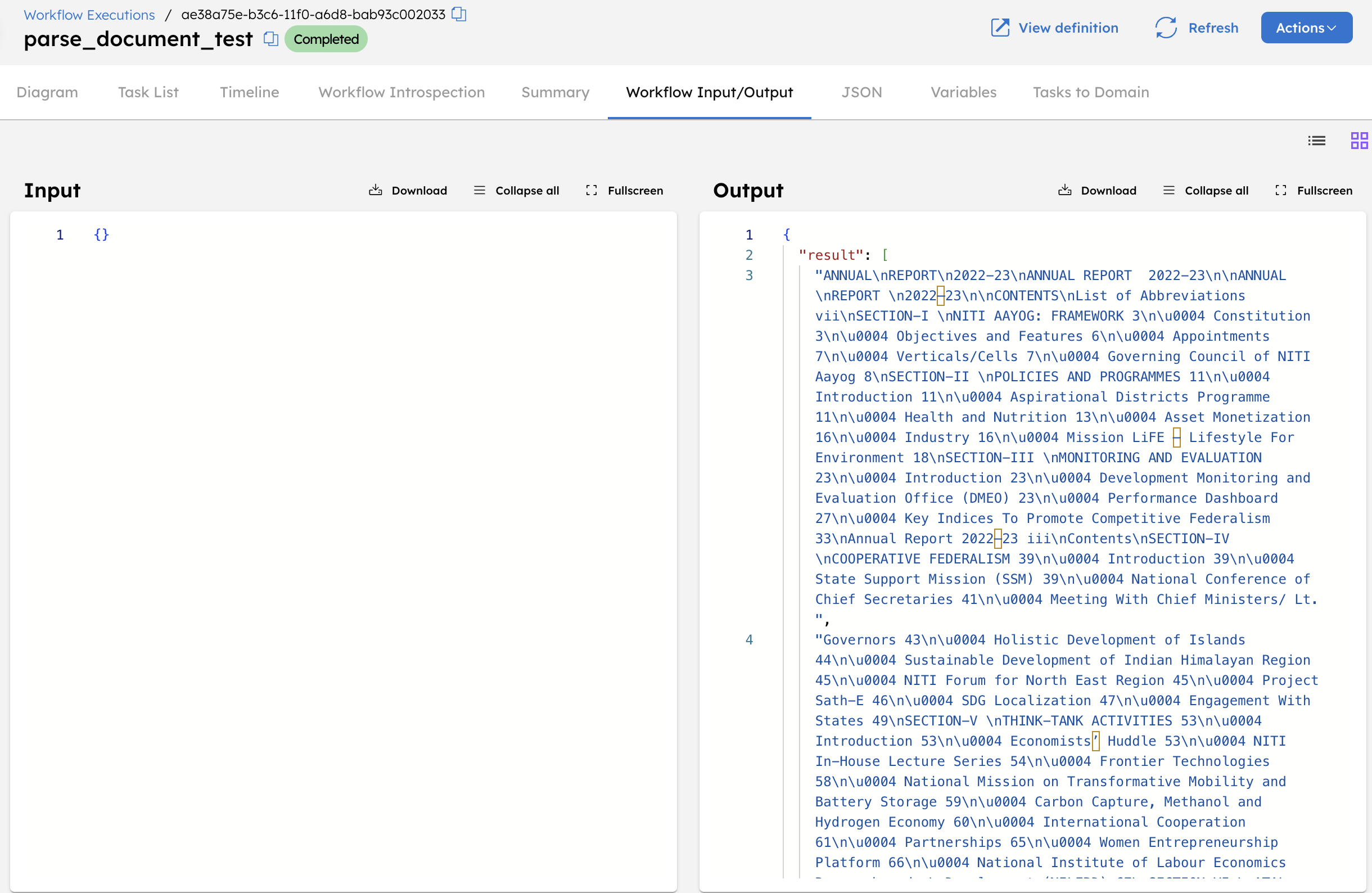Open the Actions dropdown
This screenshot has height=893, width=1372.
(1306, 27)
